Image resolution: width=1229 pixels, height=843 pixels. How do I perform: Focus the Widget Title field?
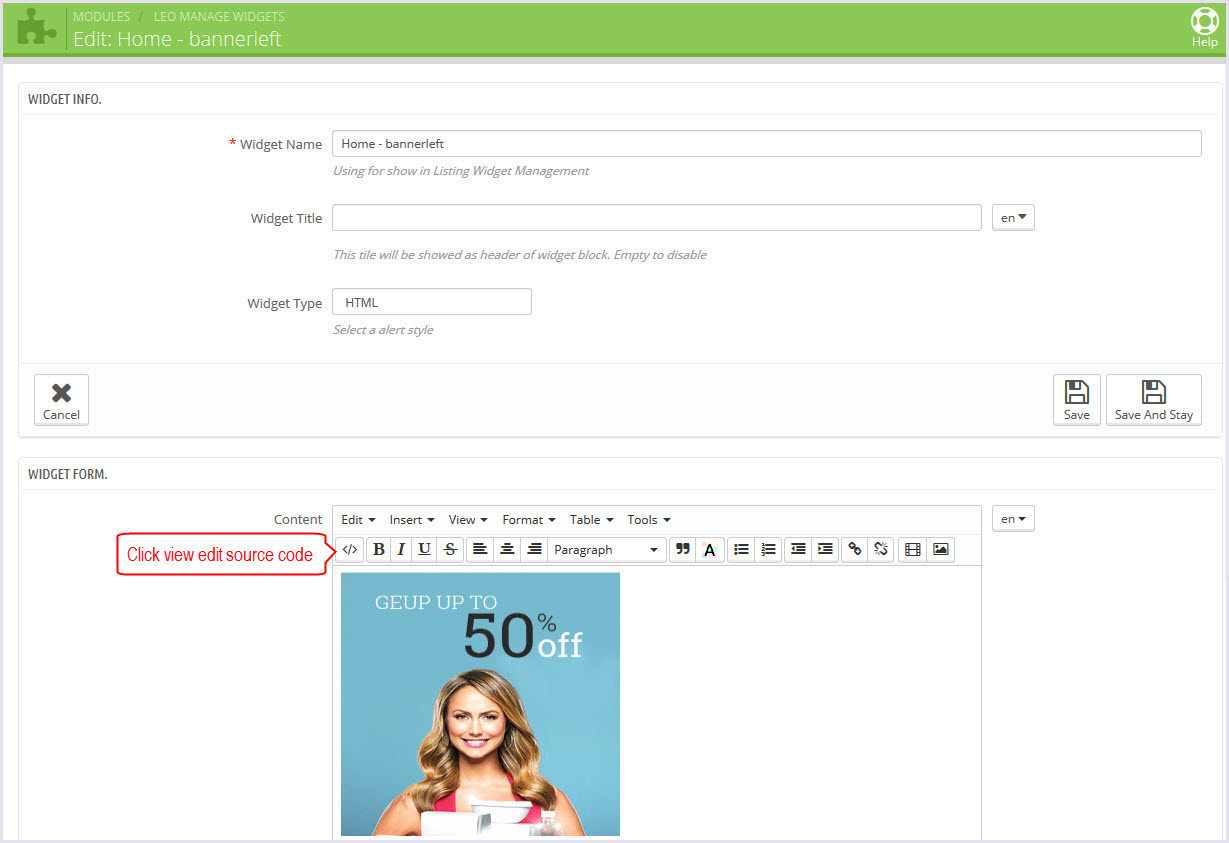[x=656, y=218]
